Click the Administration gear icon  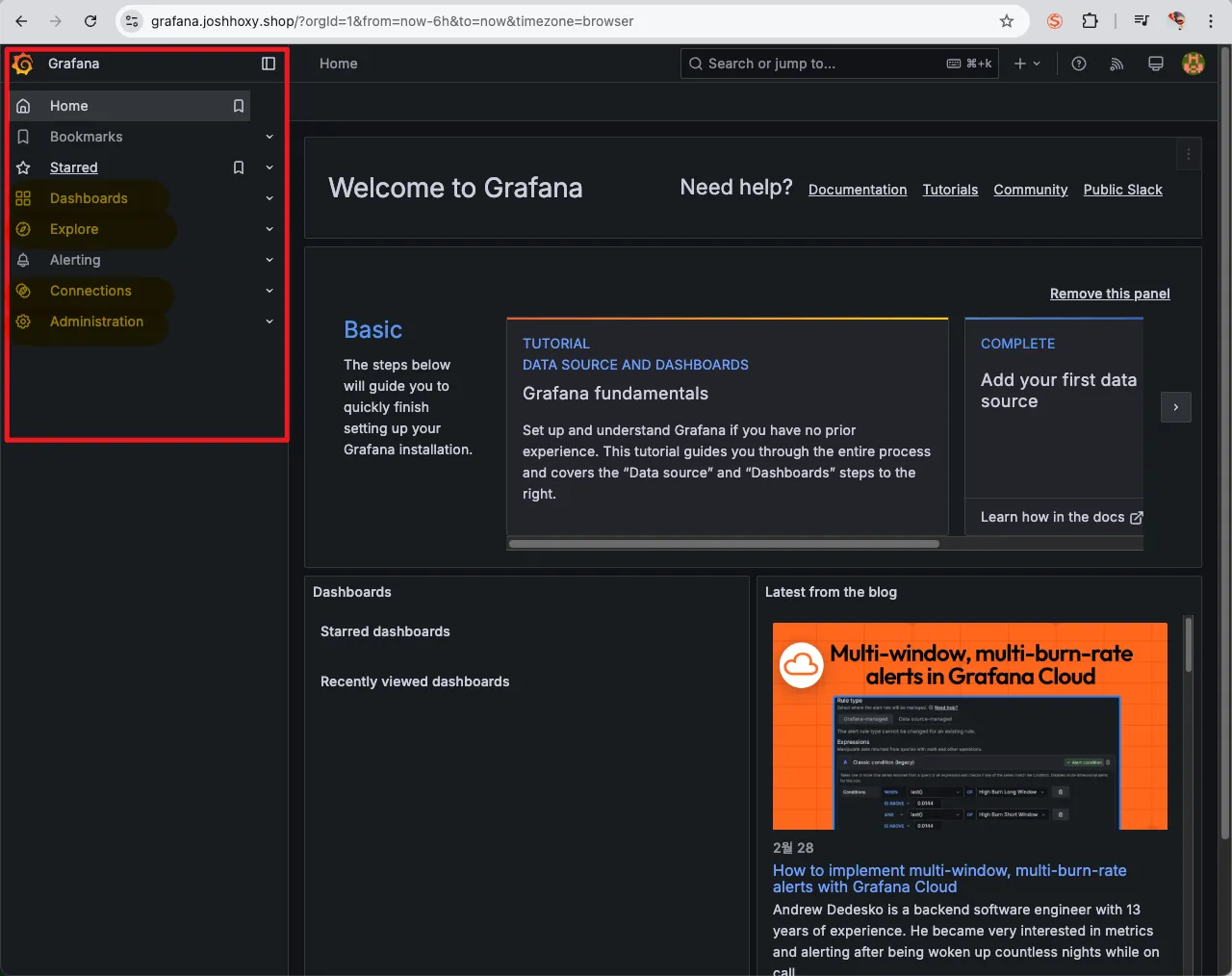(23, 321)
